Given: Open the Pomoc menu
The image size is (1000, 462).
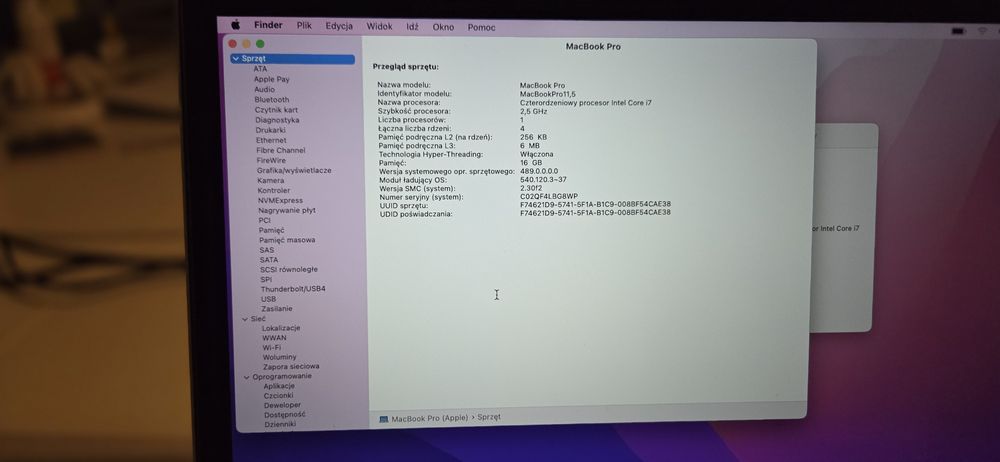Looking at the screenshot, I should tap(482, 27).
